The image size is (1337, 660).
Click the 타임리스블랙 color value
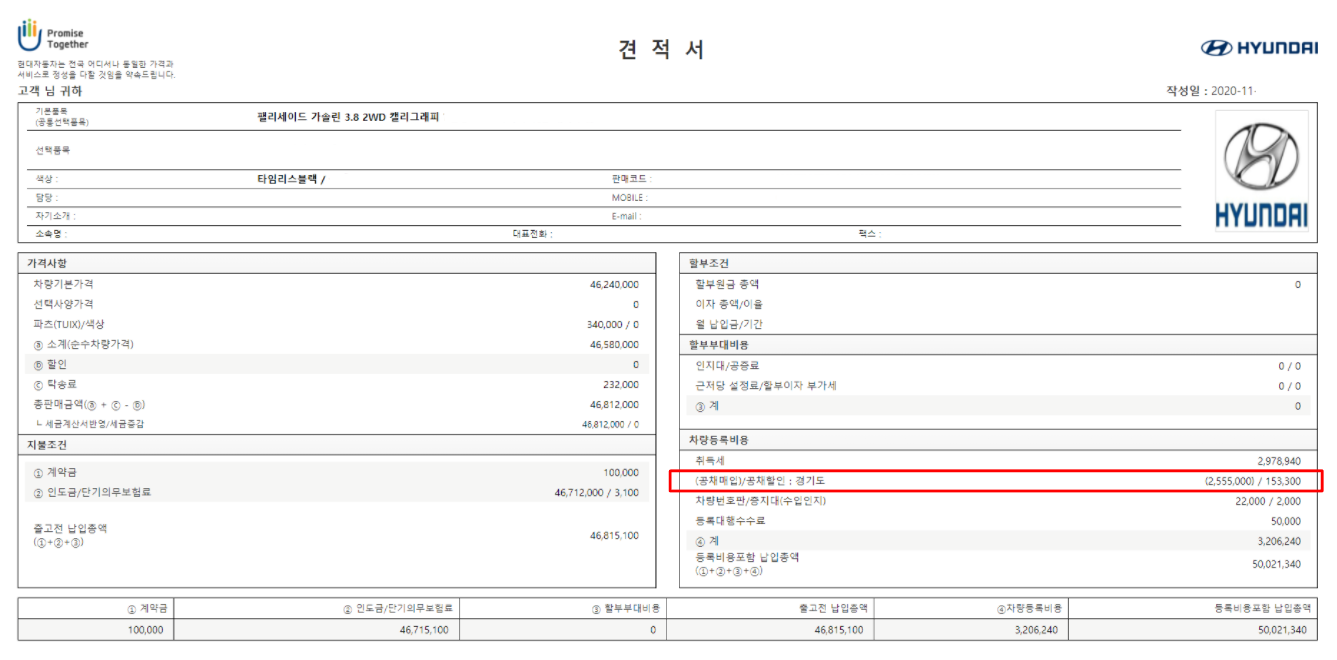coord(291,179)
